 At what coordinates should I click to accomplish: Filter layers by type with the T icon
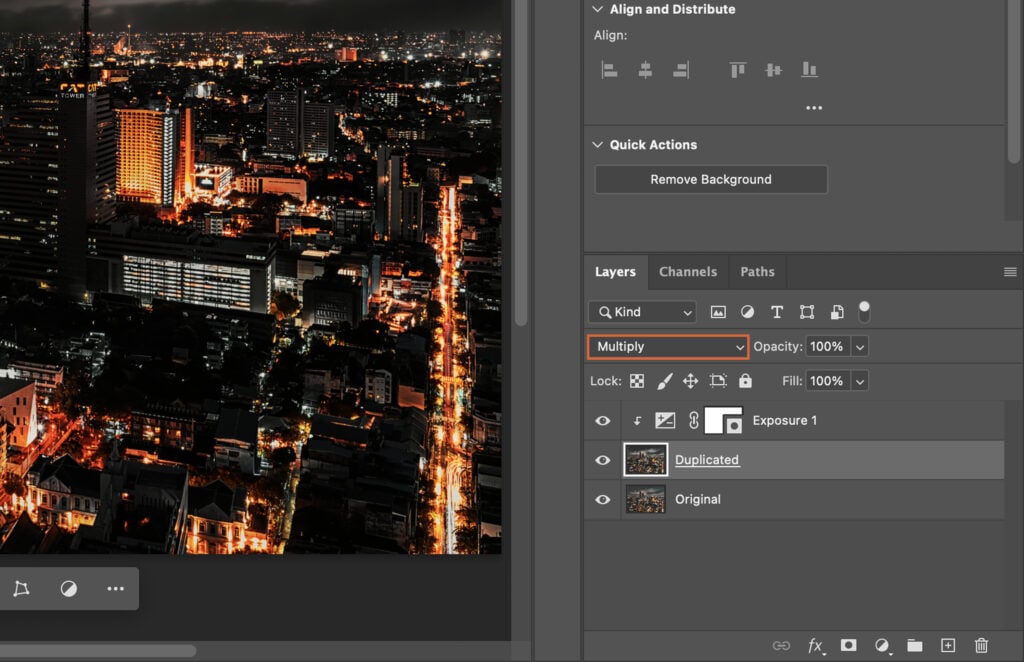coord(777,312)
